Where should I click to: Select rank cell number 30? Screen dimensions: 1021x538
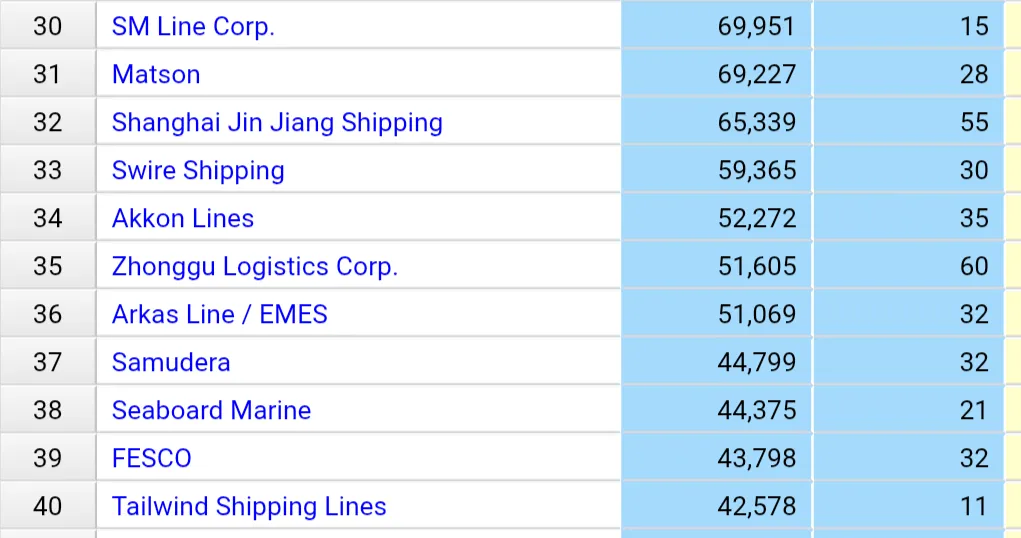tap(48, 25)
